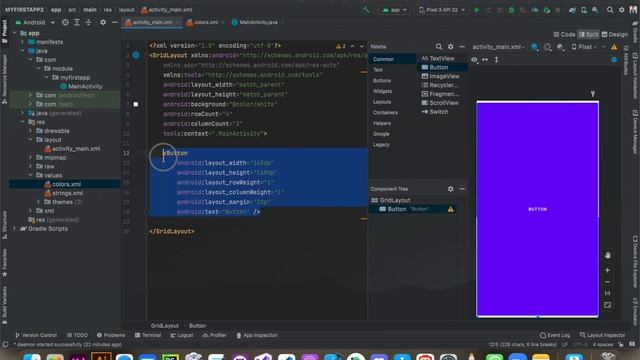Click the Debug app bug icon

[x=511, y=10]
